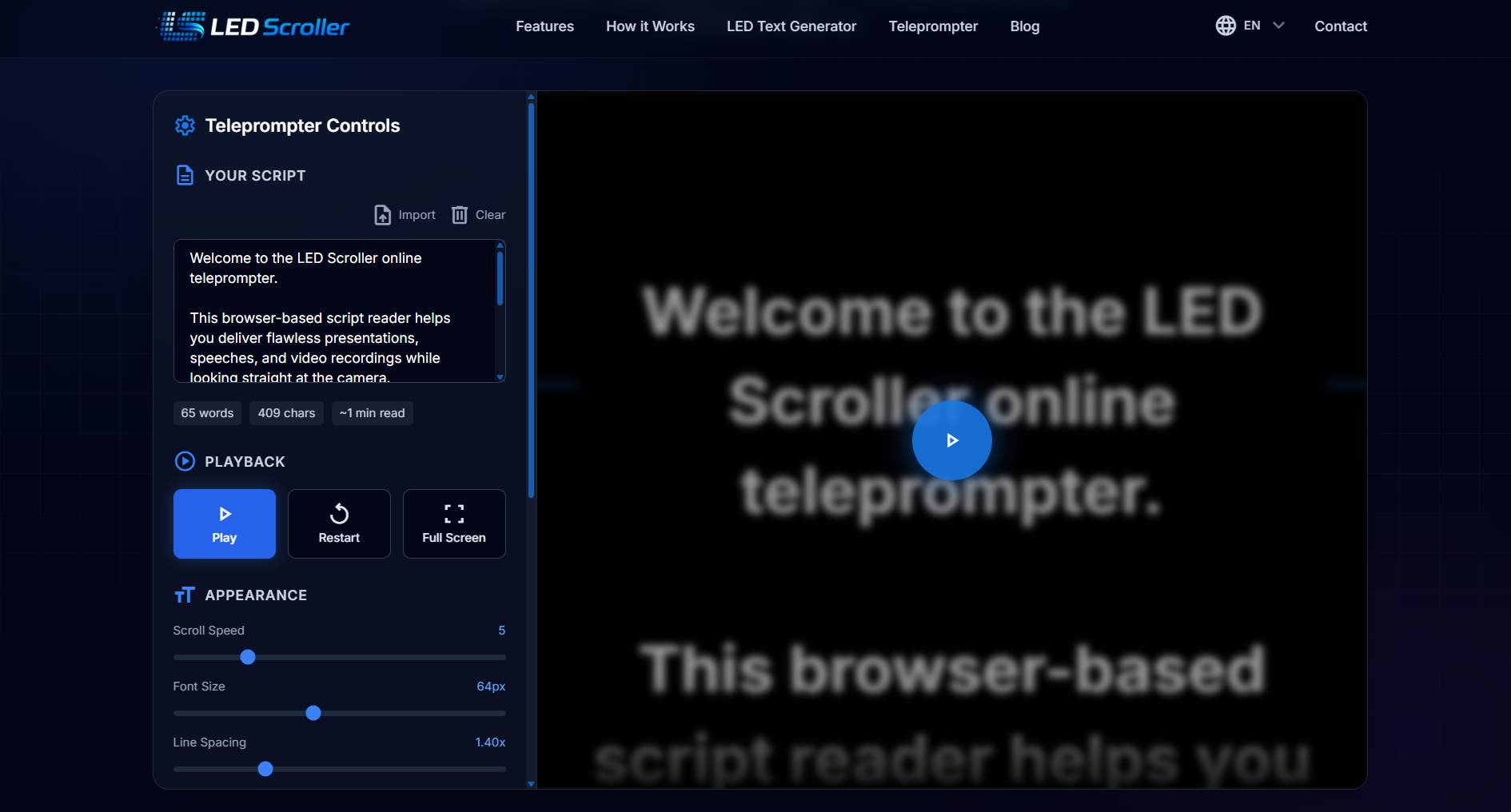Click the language chevron arrow
This screenshot has height=812, width=1511.
[x=1278, y=26]
